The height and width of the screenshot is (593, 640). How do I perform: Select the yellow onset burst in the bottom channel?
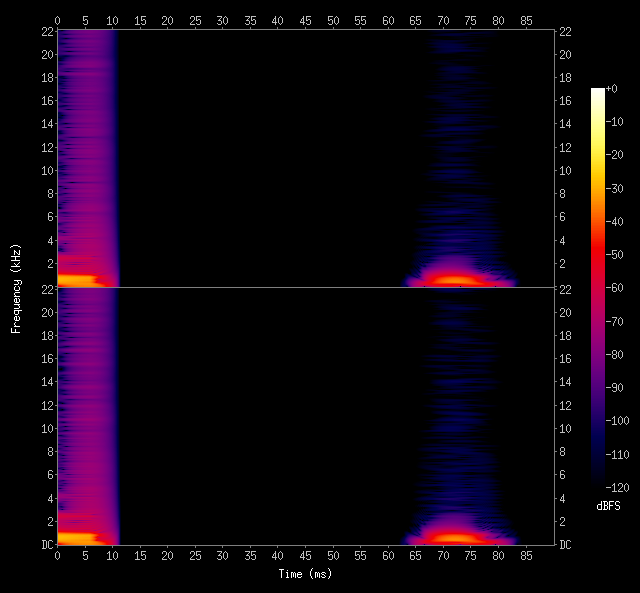click(x=75, y=538)
